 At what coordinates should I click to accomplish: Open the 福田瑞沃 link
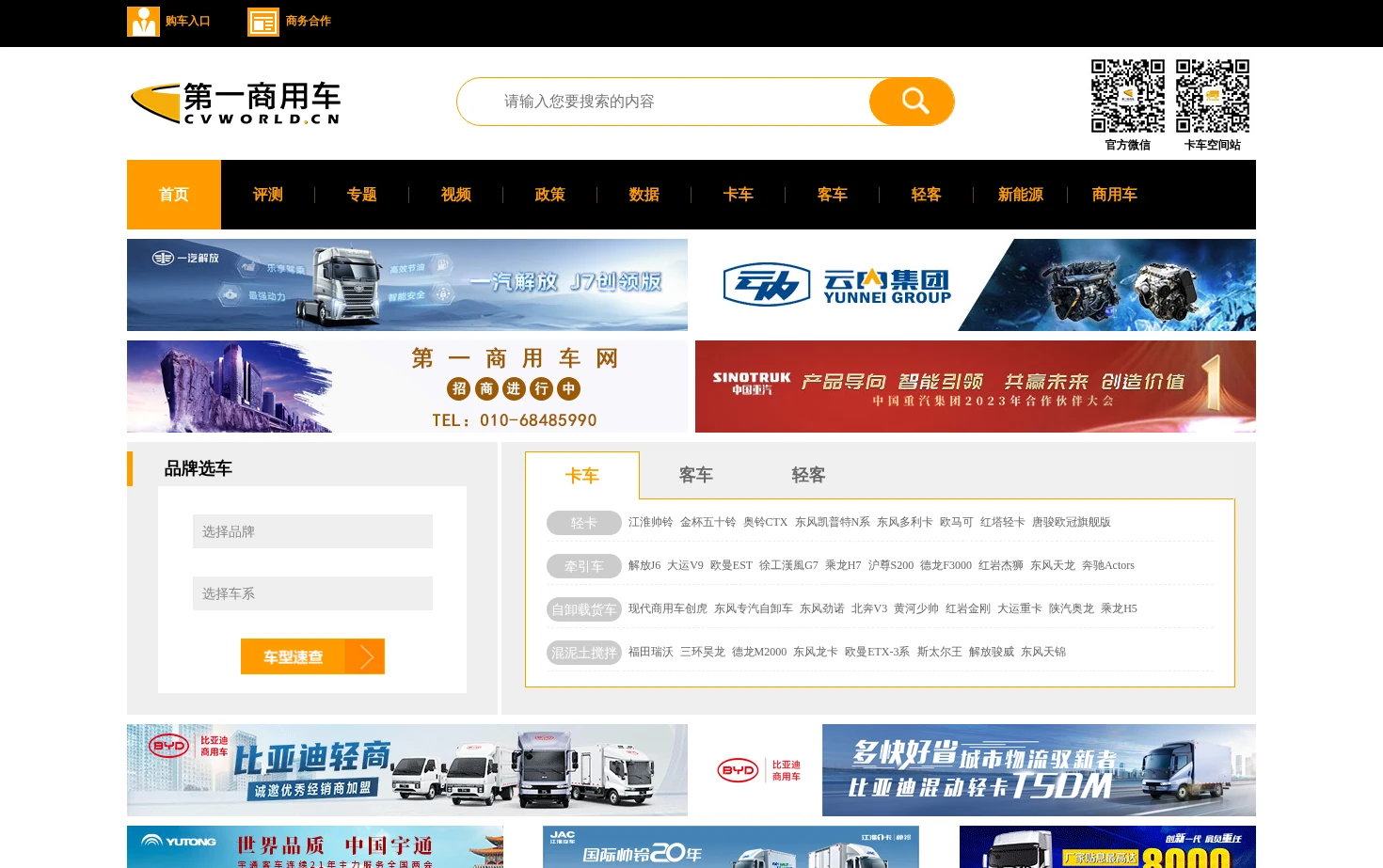pos(651,652)
